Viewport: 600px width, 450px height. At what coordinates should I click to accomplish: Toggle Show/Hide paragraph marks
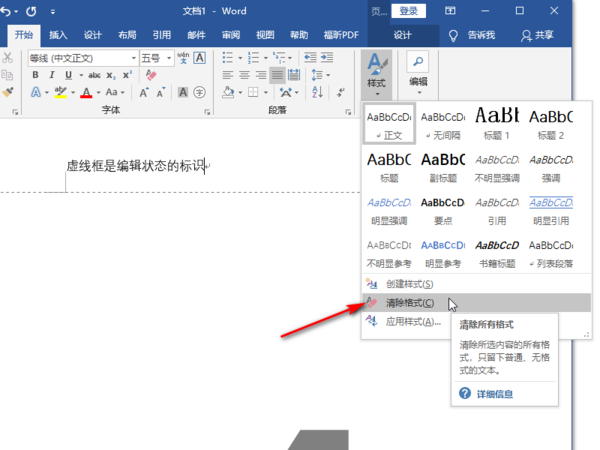click(x=340, y=92)
